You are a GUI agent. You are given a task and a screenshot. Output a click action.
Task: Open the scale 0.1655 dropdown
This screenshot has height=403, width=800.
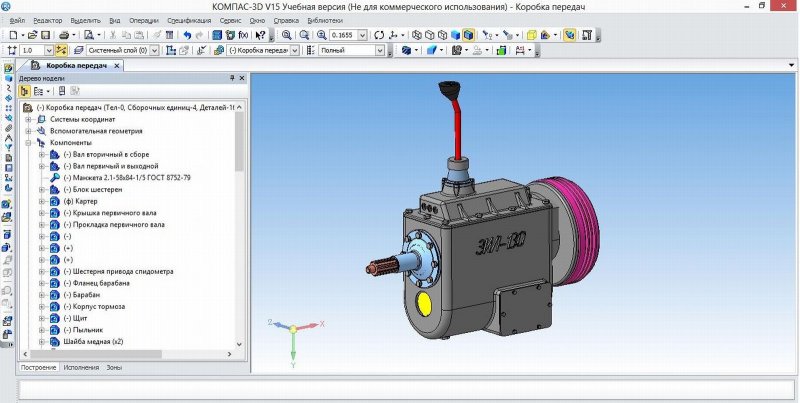coord(362,35)
